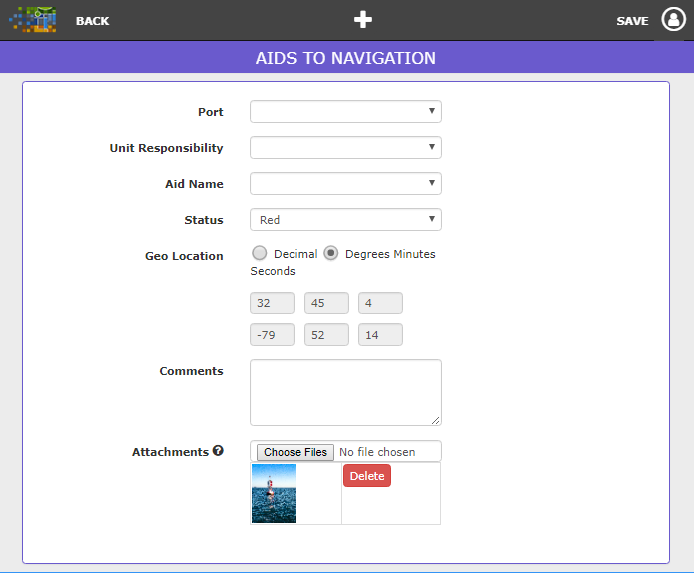694x573 pixels.
Task: Click latitude degrees field with 32
Action: [272, 303]
